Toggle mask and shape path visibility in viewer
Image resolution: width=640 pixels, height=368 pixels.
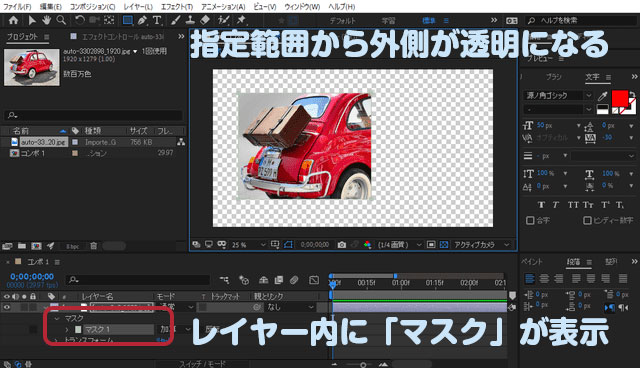[288, 244]
